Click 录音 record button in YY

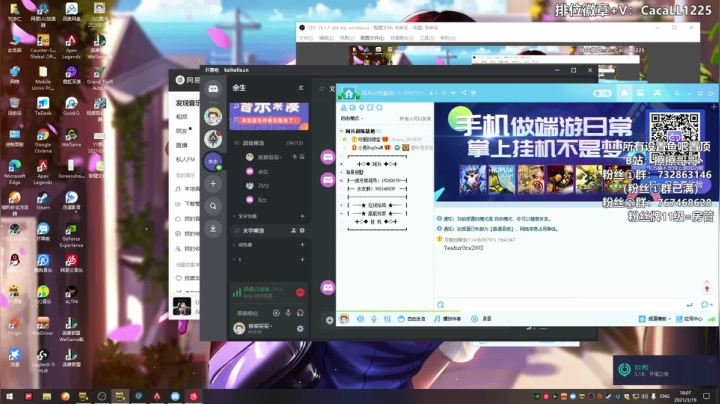coord(482,319)
